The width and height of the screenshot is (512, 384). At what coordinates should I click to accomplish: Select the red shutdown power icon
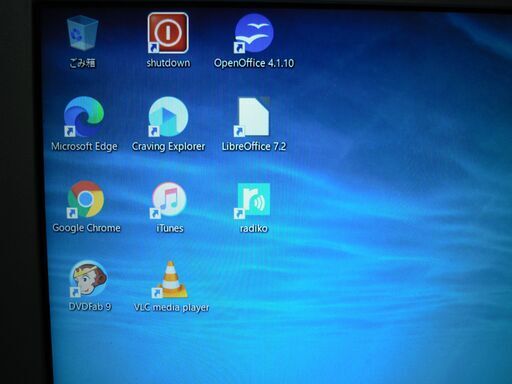[x=168, y=33]
